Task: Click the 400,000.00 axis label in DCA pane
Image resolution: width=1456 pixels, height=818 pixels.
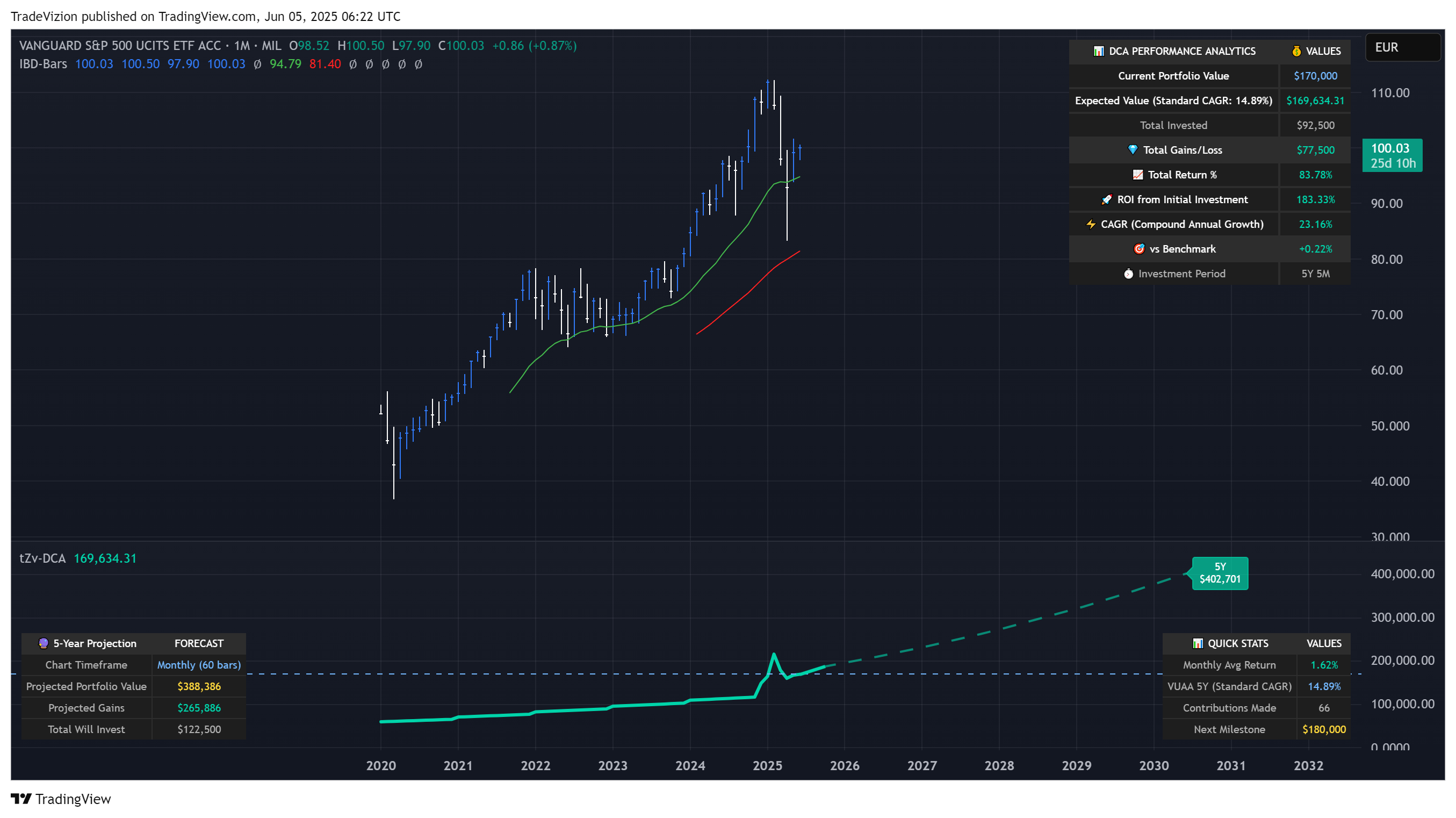Action: [1402, 574]
